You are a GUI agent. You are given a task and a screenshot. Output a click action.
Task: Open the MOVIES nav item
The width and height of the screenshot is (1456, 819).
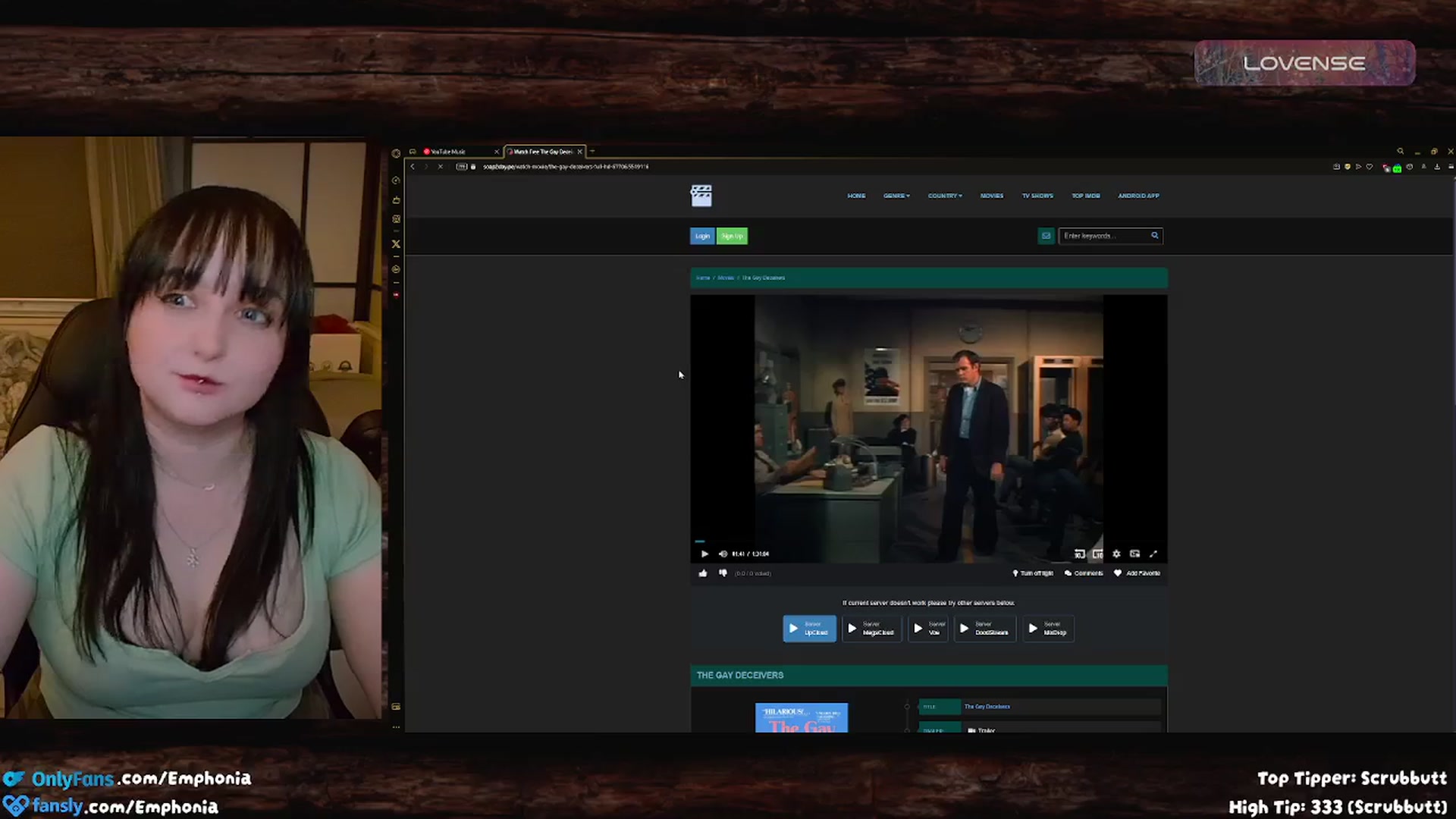(x=992, y=196)
